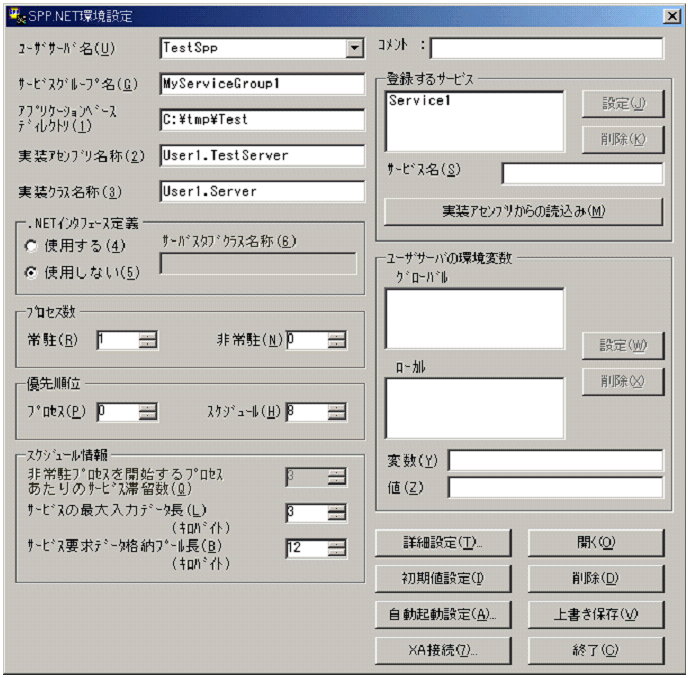This screenshot has height=678, width=688.
Task: Click the 設定(W) environment variable button
Action: (623, 346)
